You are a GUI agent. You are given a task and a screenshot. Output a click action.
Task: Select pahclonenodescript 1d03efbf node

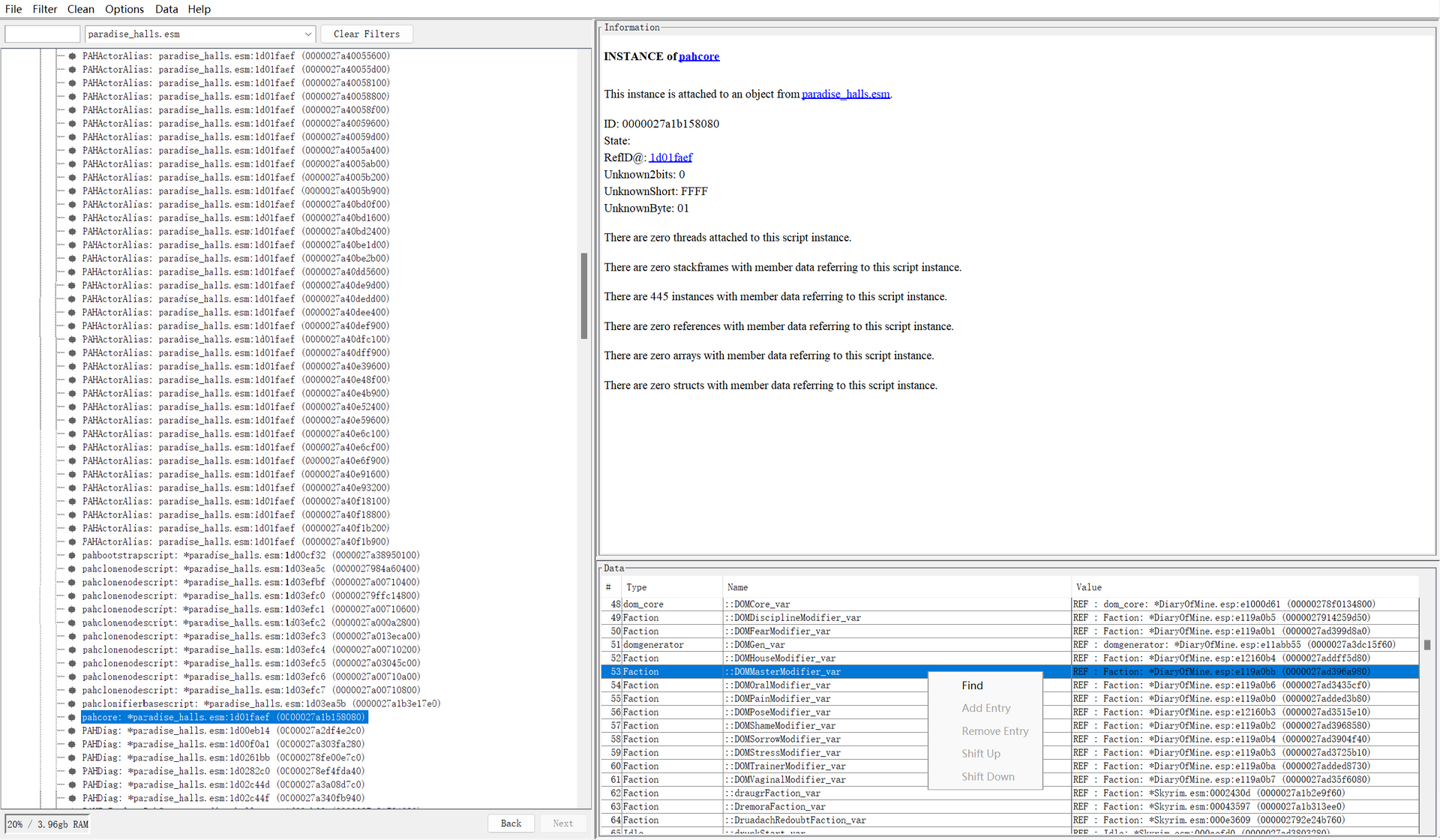point(250,582)
